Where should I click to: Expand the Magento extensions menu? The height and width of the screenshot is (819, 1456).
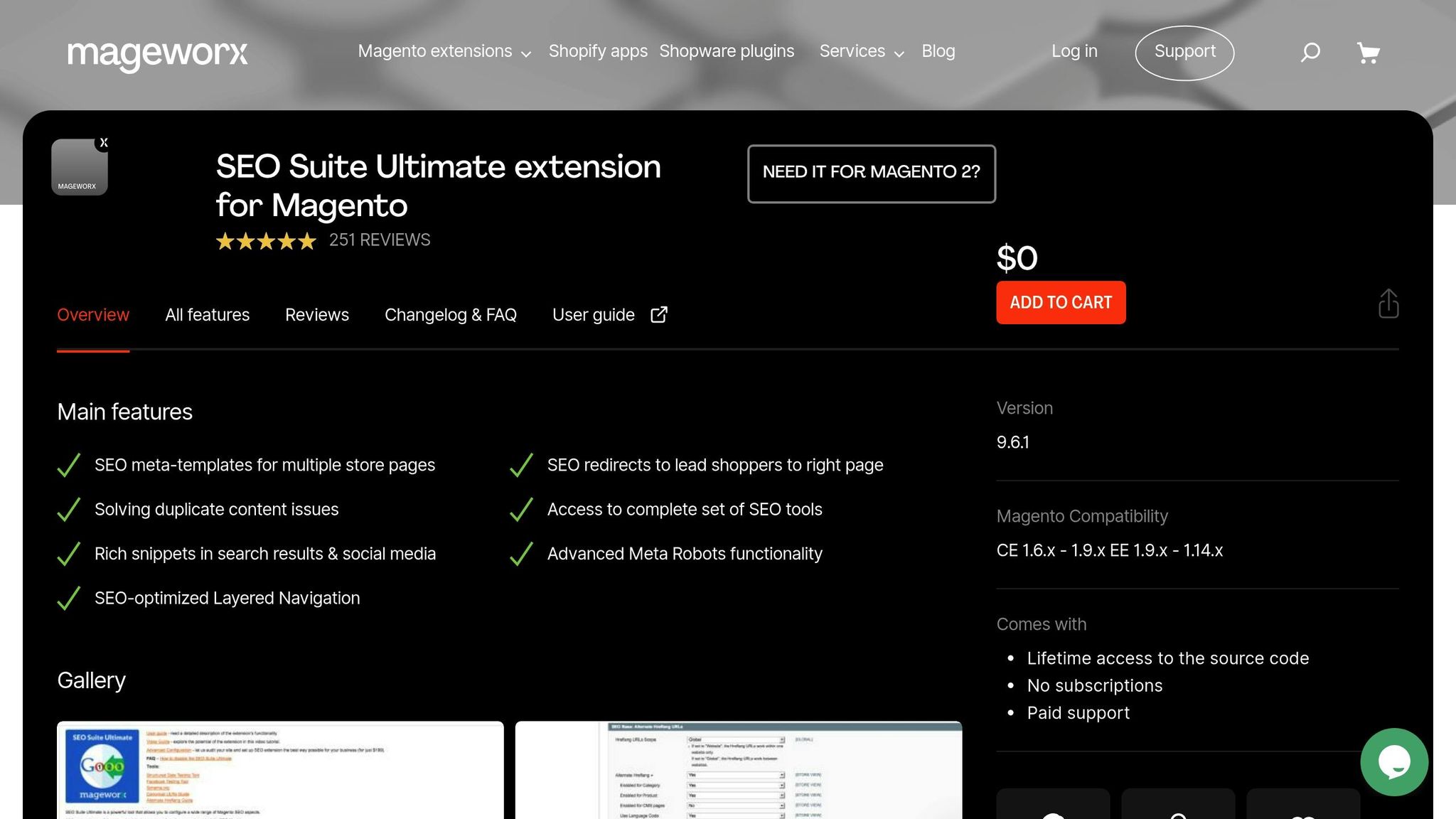coord(442,51)
